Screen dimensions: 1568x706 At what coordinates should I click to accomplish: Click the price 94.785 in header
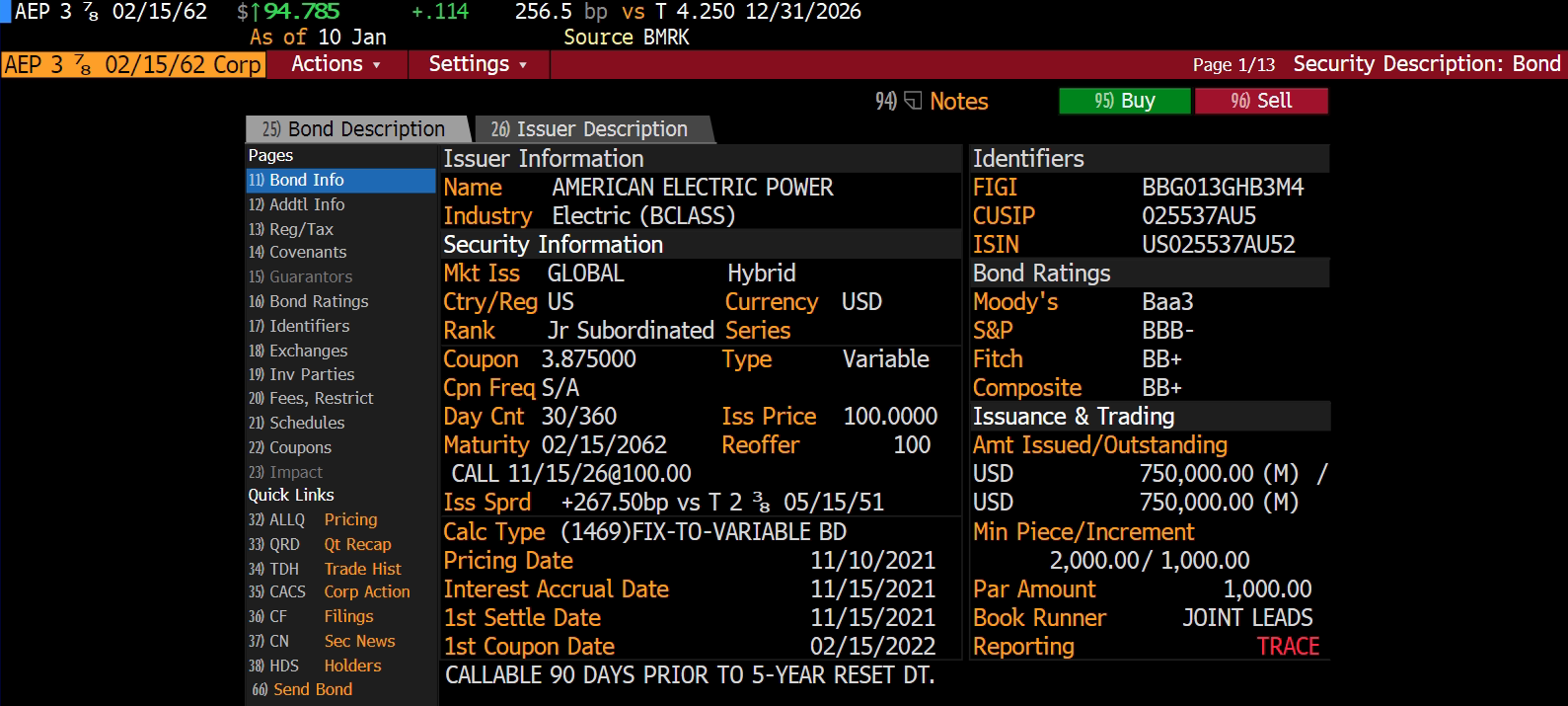301,12
